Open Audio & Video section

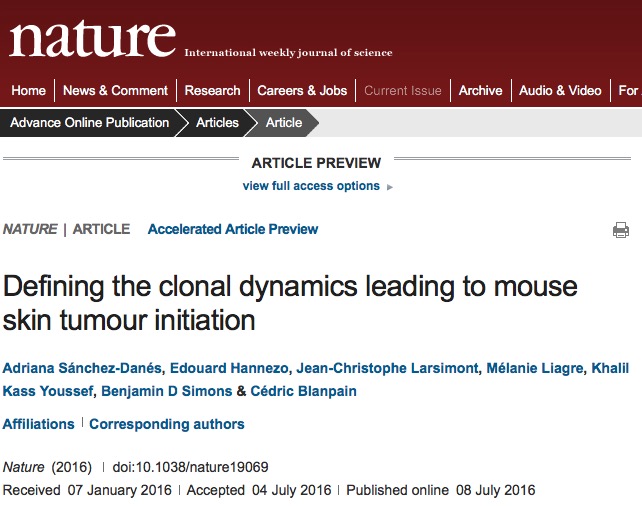pyautogui.click(x=560, y=90)
